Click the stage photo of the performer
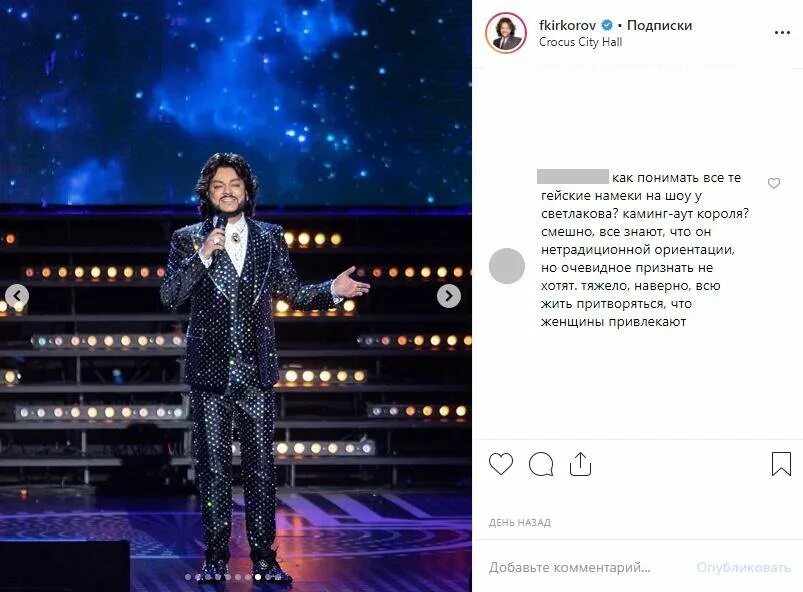This screenshot has height=592, width=803. tap(236, 296)
